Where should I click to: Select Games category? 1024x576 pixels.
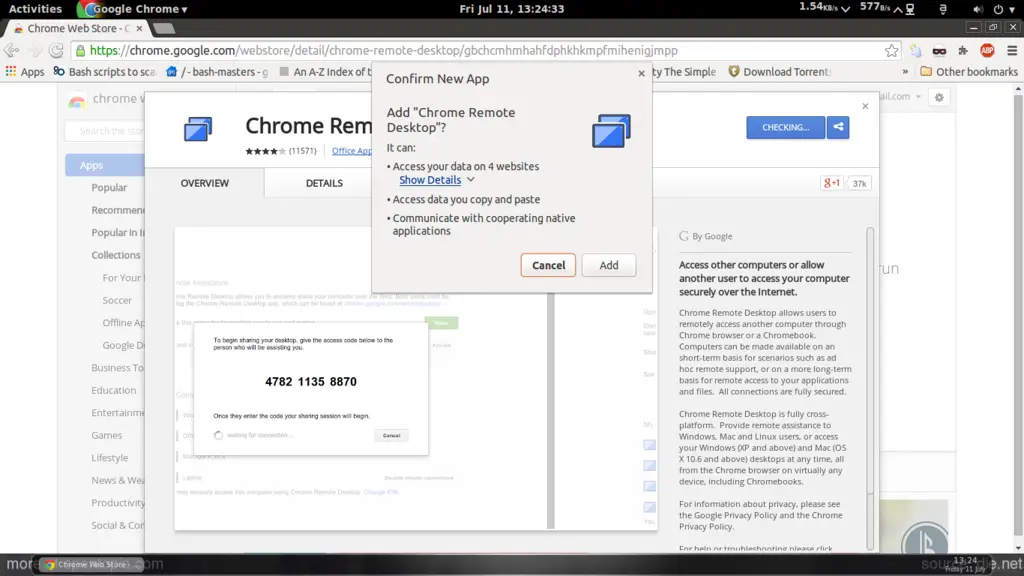point(106,435)
